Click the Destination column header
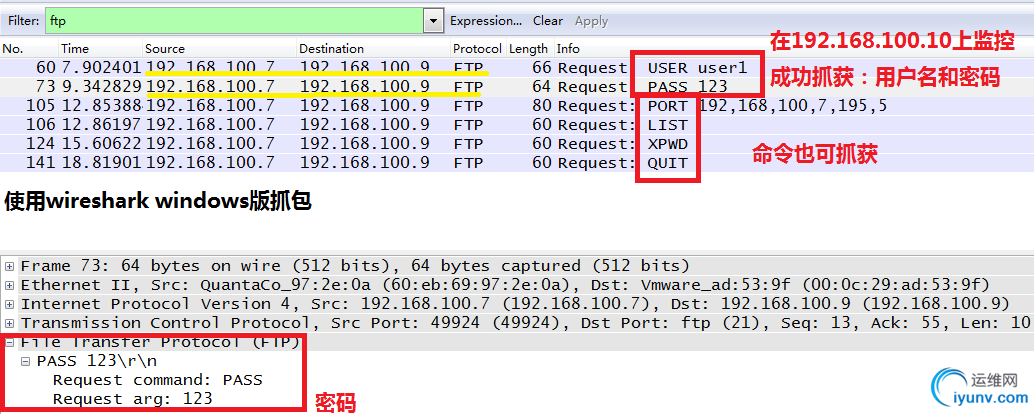Image resolution: width=1034 pixels, height=414 pixels. (x=331, y=48)
